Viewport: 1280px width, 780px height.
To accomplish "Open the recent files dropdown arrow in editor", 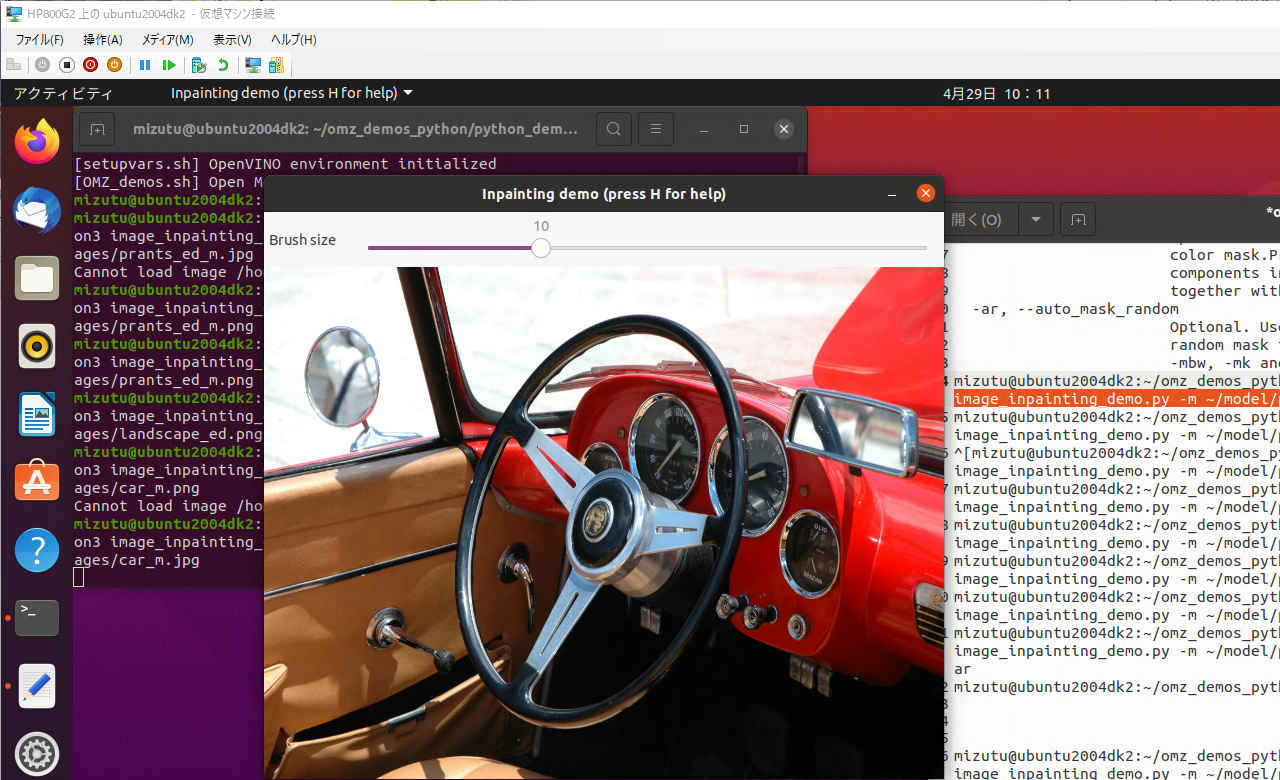I will [x=1036, y=219].
